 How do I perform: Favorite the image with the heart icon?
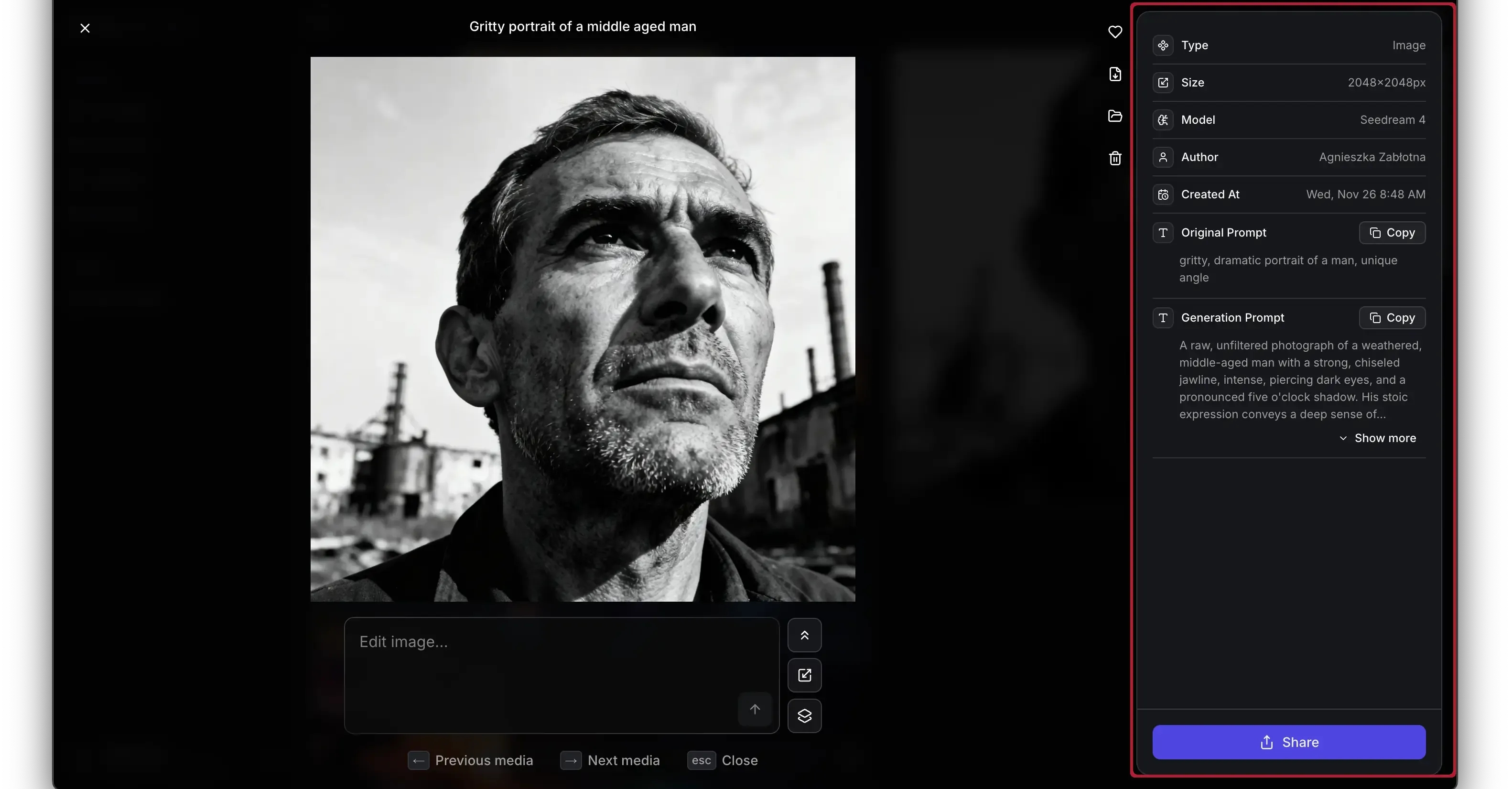[1114, 32]
